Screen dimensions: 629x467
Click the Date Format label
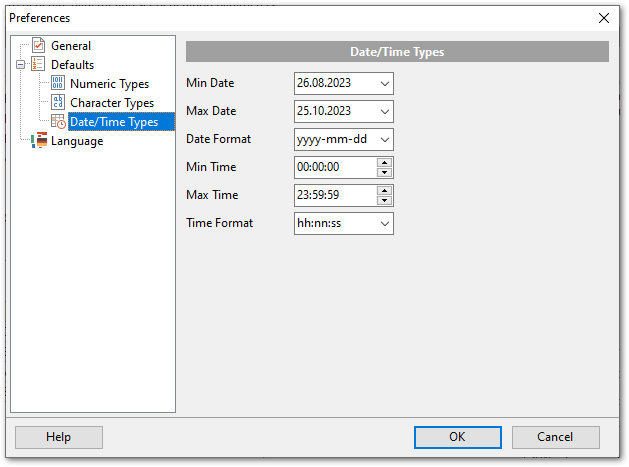coord(219,139)
